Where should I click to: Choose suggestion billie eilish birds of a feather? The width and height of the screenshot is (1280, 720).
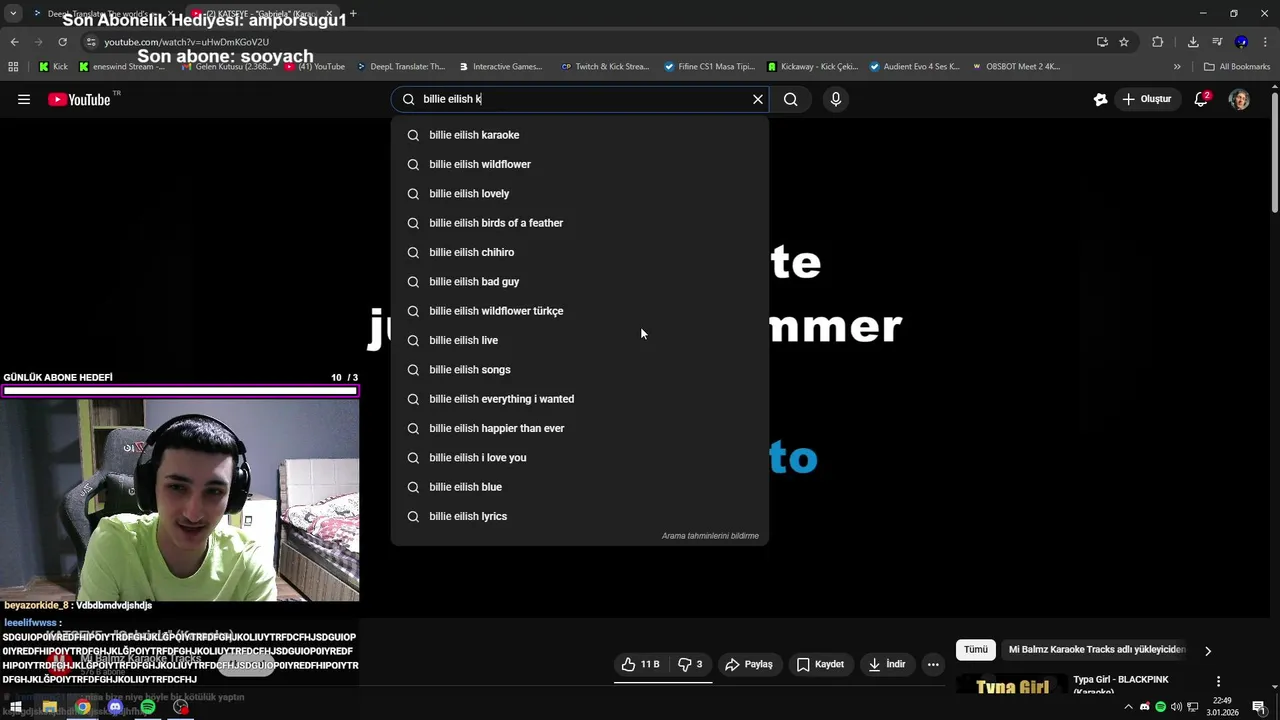point(580,223)
